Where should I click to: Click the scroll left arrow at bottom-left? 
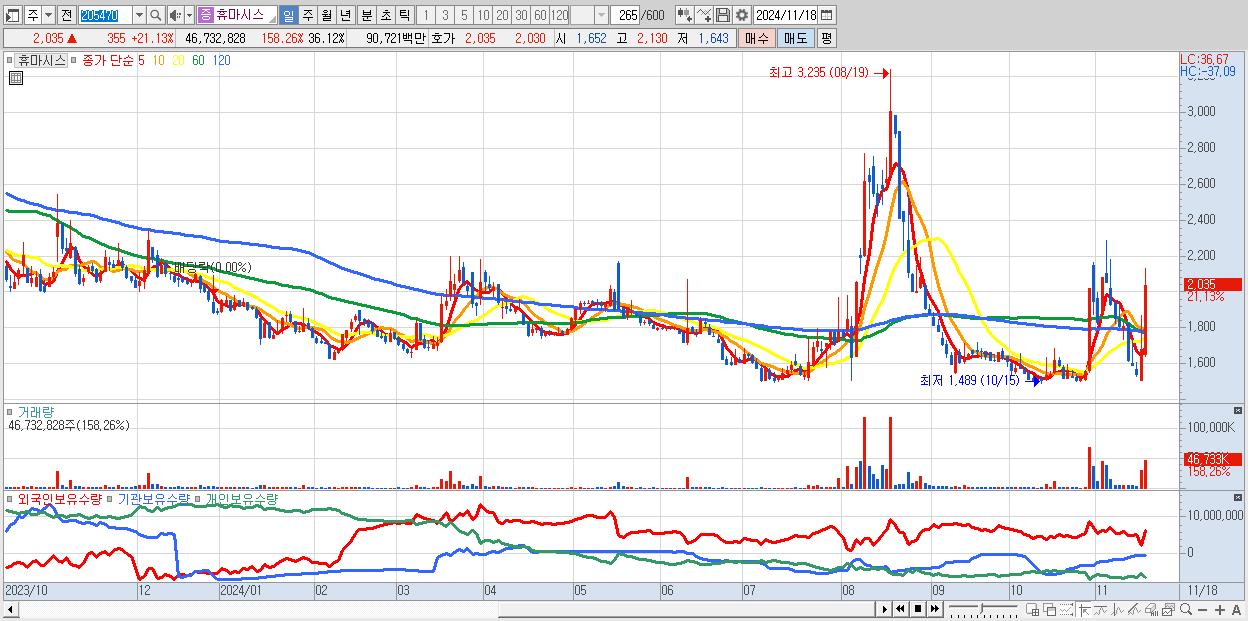click(x=10, y=609)
